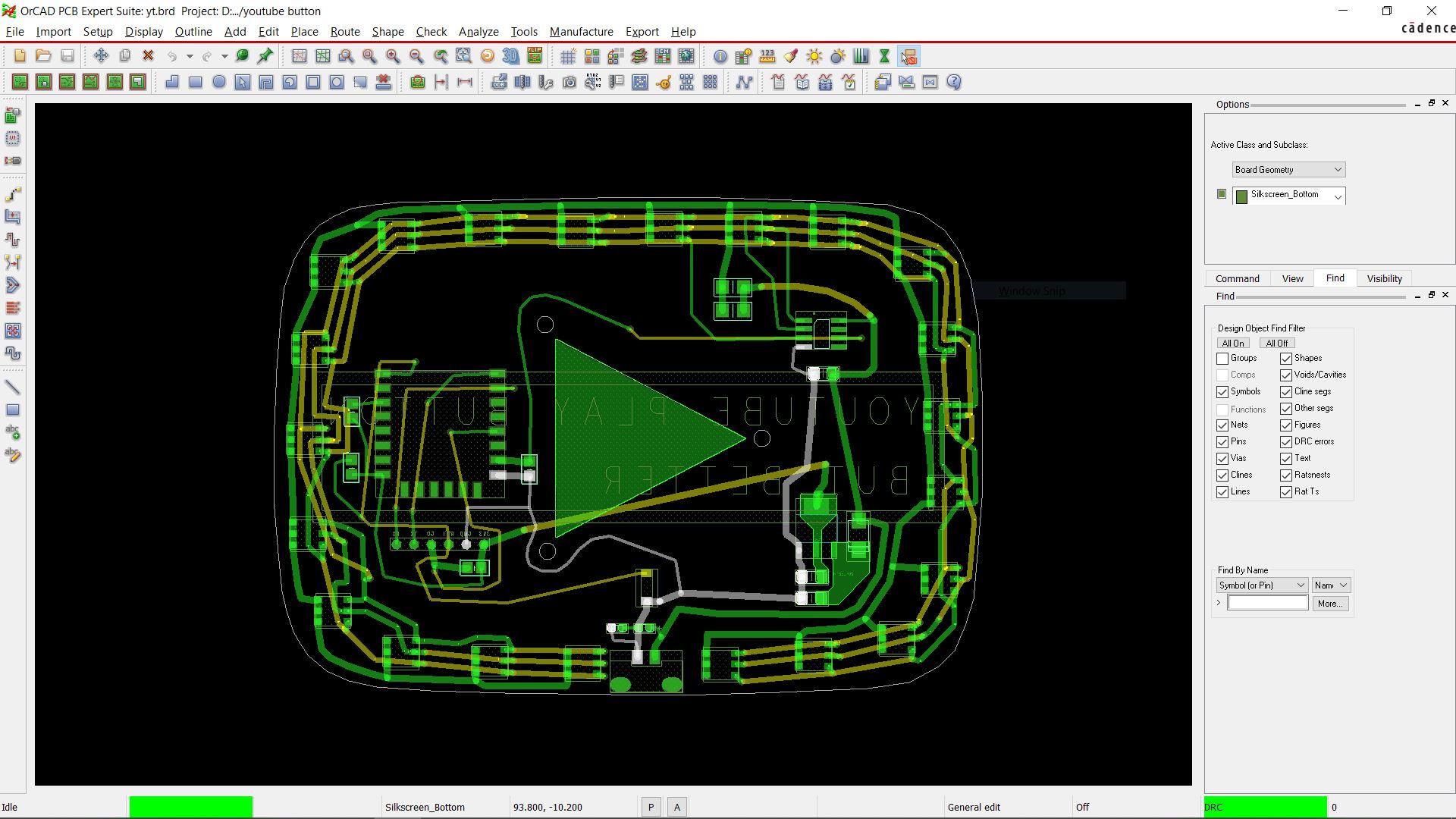Open the Symbol (or Pin) dropdown
This screenshot has height=819, width=1456.
pyautogui.click(x=1262, y=585)
